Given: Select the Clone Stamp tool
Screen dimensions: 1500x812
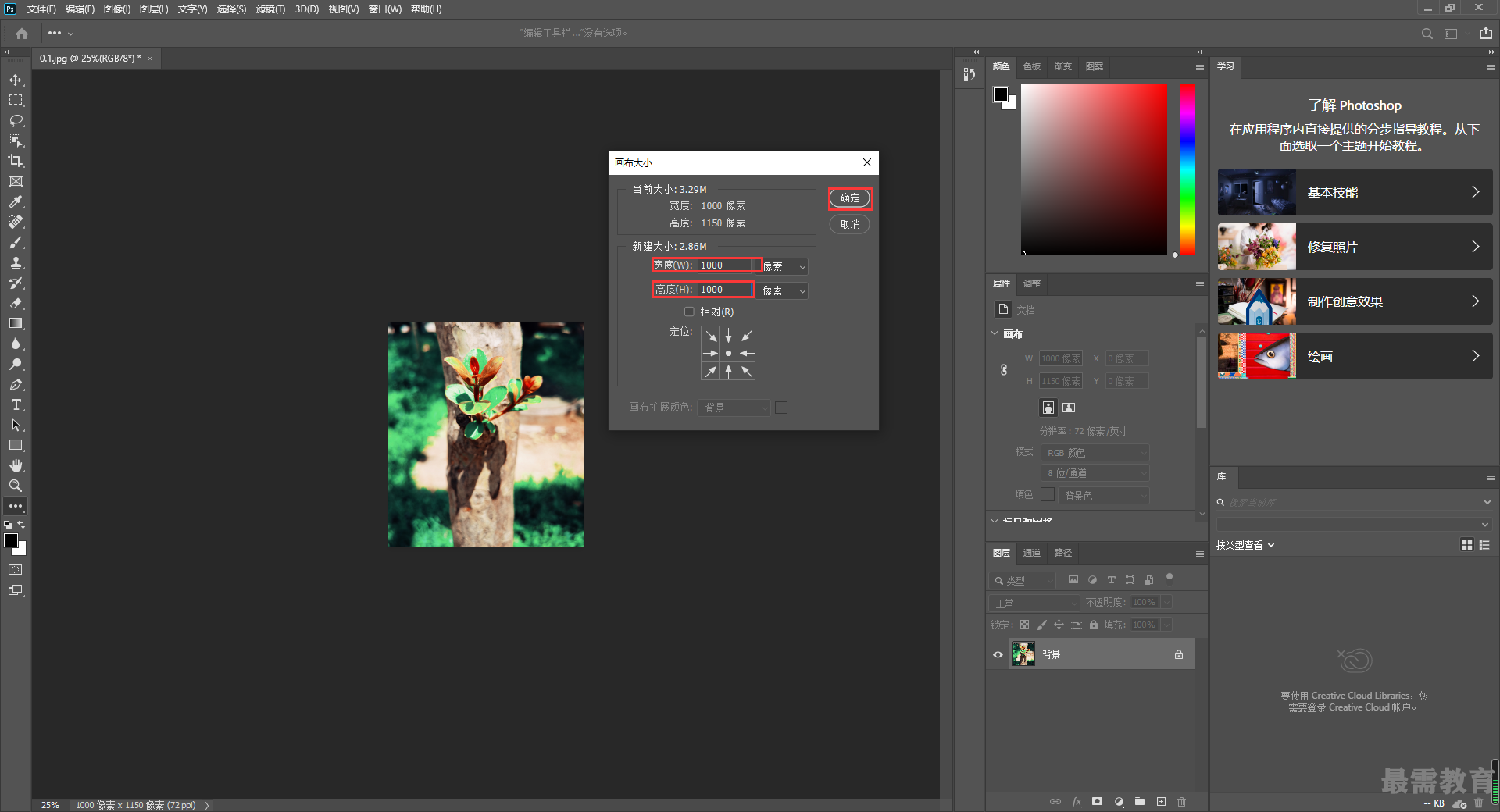Looking at the screenshot, I should (x=16, y=262).
